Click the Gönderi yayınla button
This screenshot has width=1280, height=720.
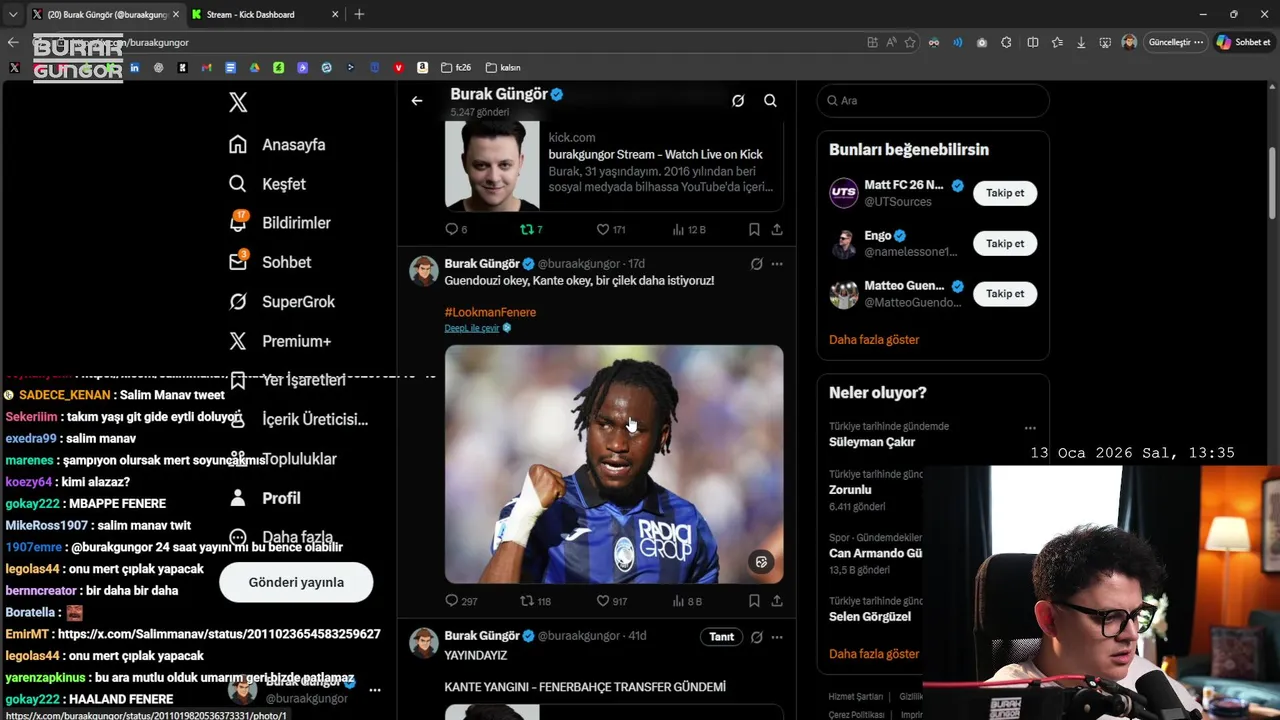pos(296,582)
